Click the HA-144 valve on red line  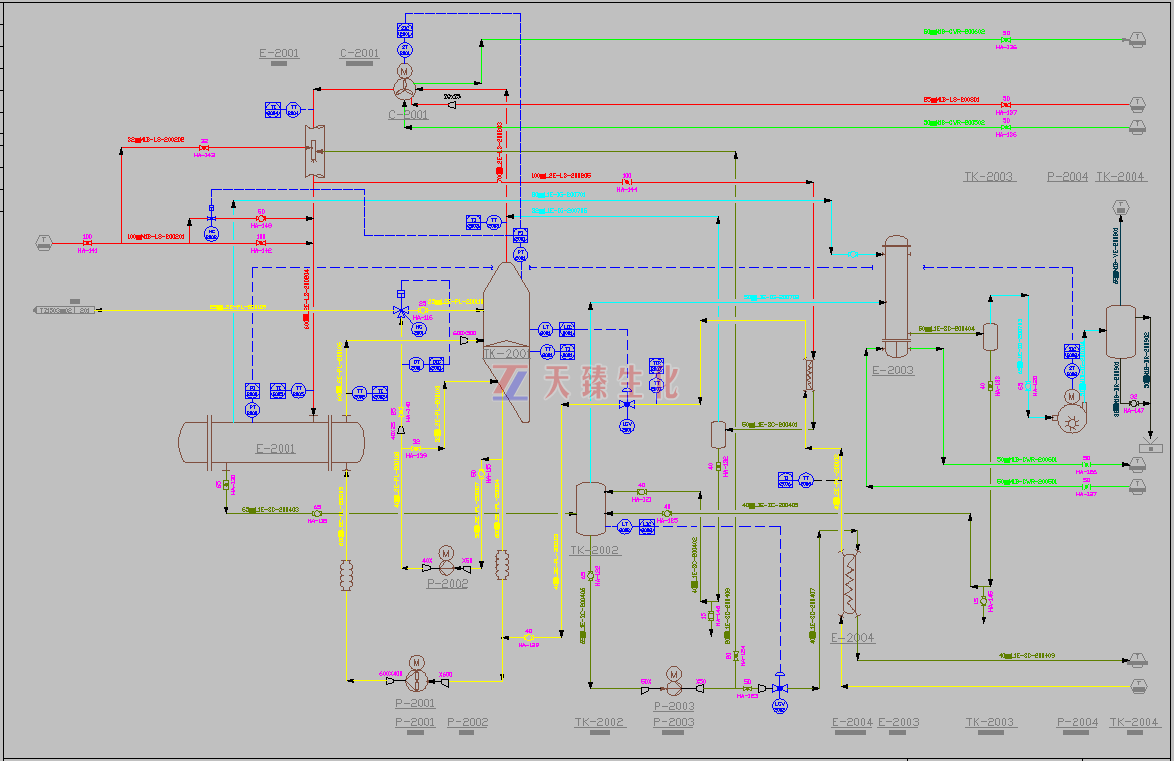(x=627, y=182)
